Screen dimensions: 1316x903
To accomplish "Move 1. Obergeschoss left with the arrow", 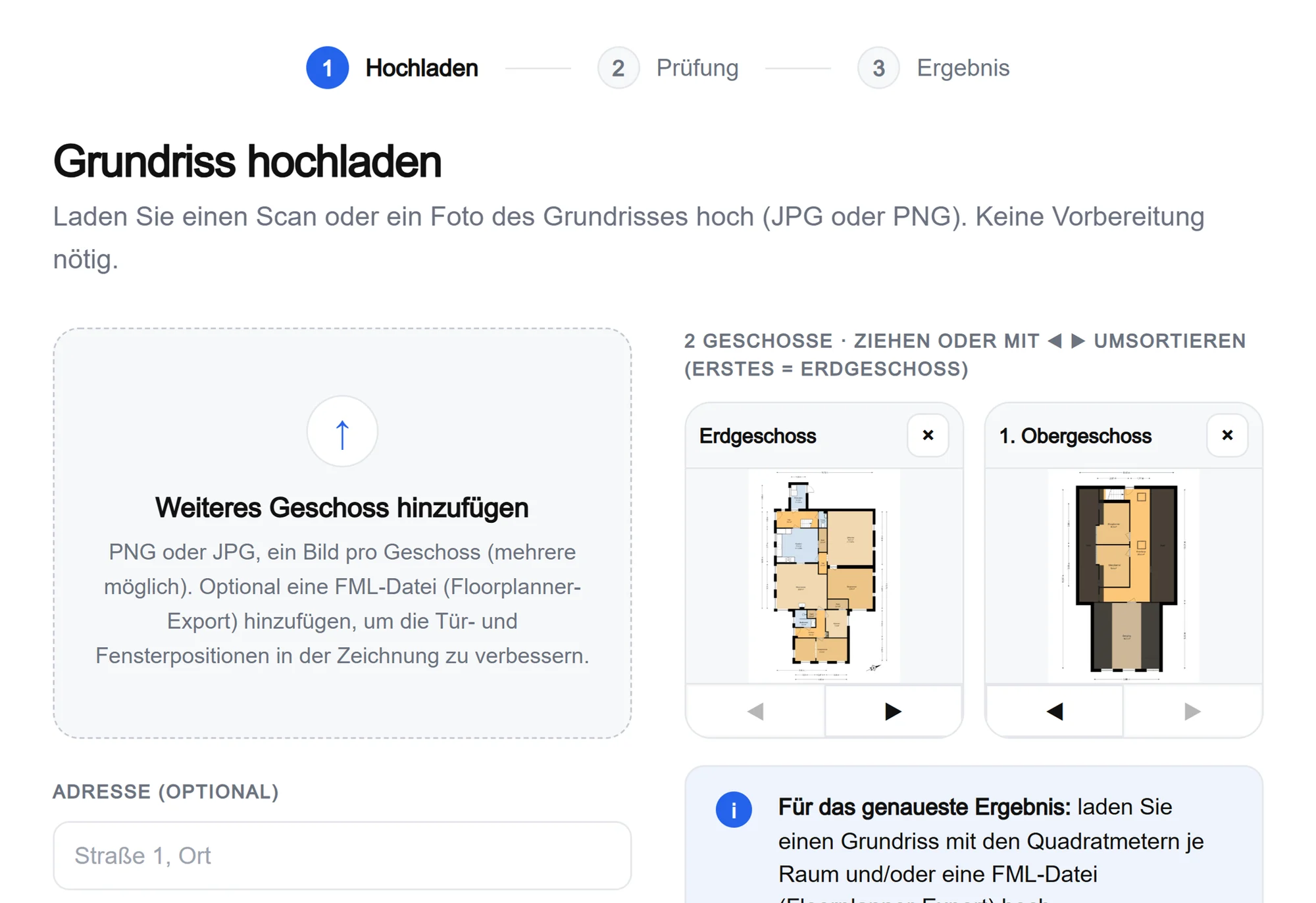I will pyautogui.click(x=1055, y=711).
